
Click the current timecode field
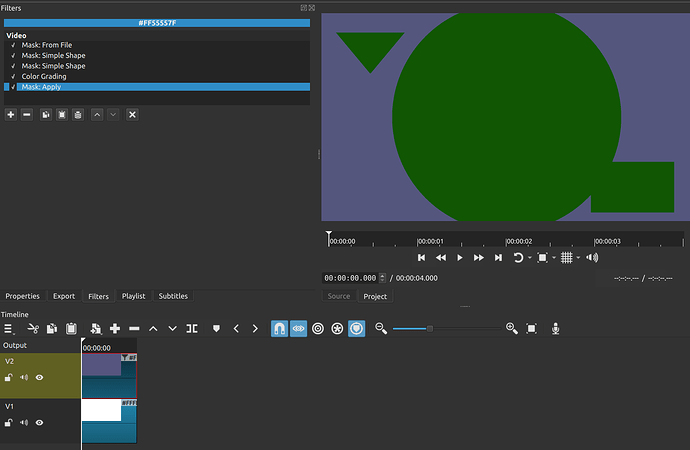tap(351, 278)
